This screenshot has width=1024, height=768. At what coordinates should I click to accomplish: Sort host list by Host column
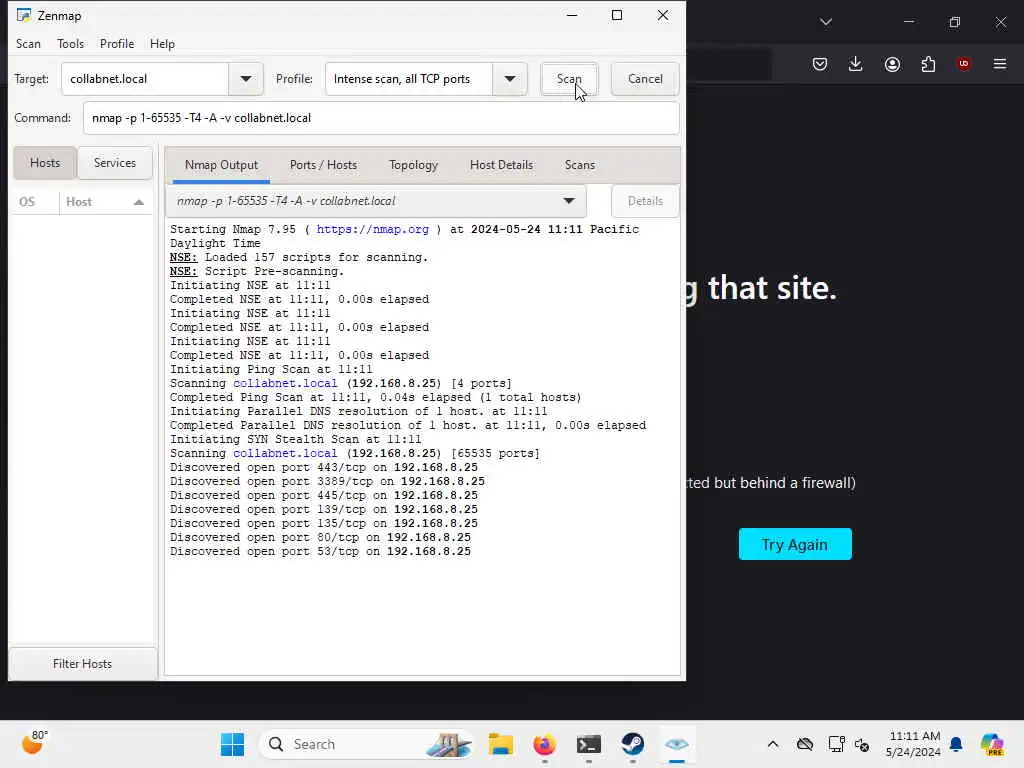click(x=79, y=202)
